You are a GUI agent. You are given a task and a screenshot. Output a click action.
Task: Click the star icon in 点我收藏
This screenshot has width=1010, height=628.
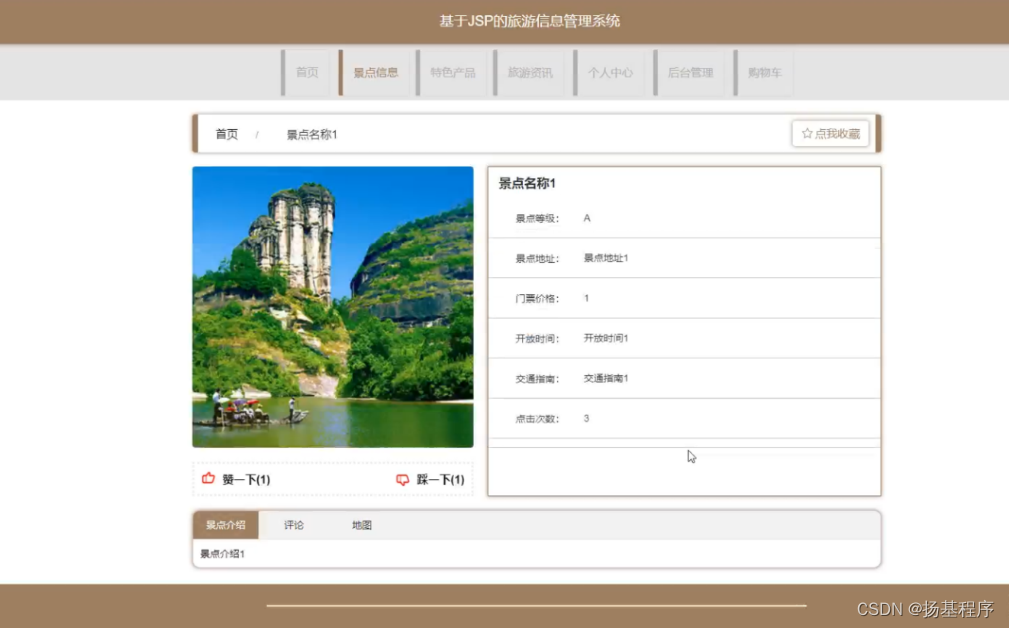pos(806,133)
